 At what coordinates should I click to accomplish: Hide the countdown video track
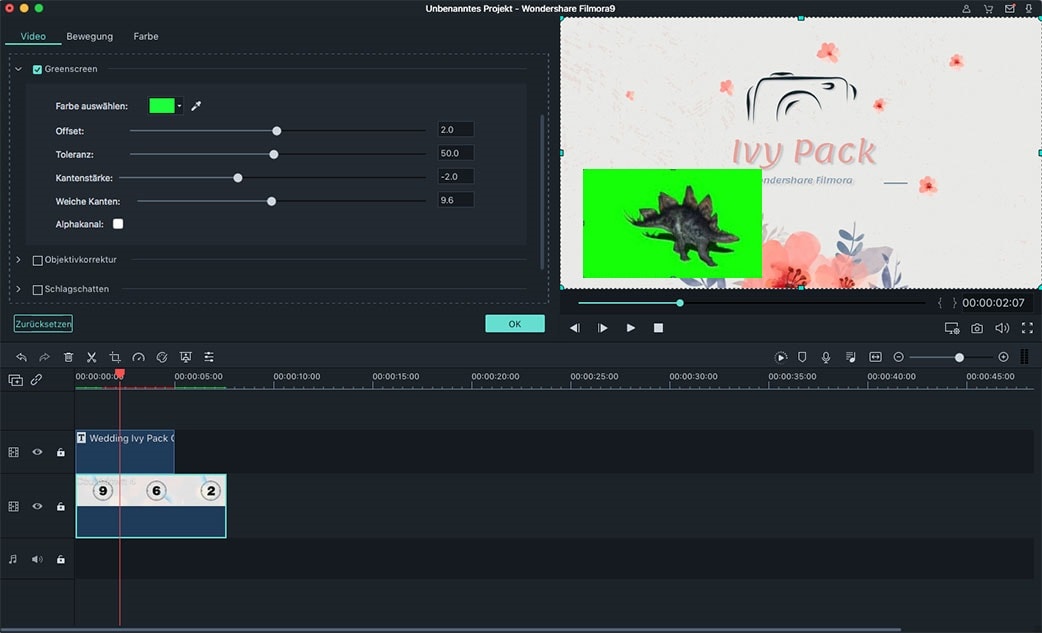(37, 506)
